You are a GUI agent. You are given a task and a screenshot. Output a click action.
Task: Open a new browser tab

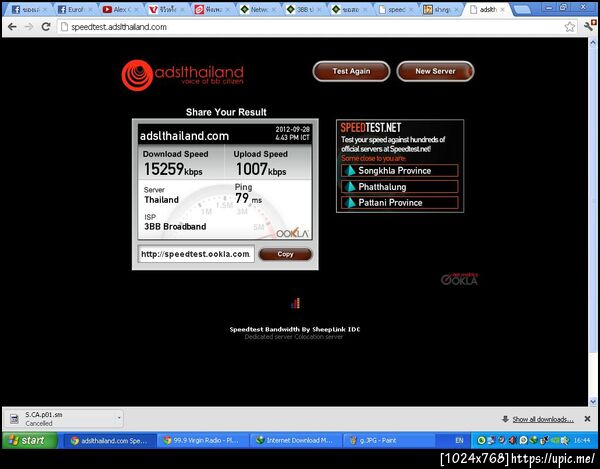coord(522,10)
